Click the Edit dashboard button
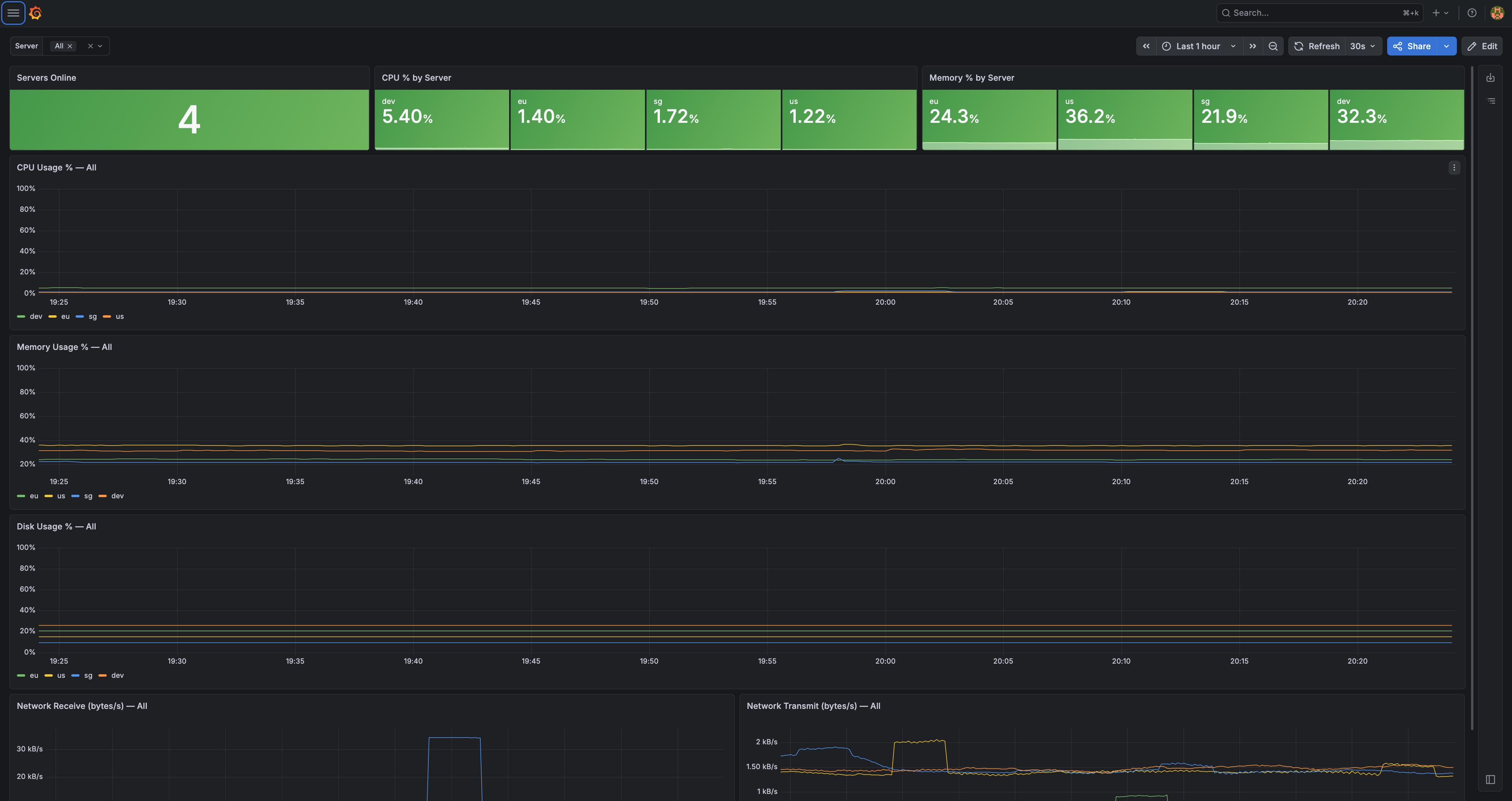Image resolution: width=1512 pixels, height=801 pixels. [x=1482, y=46]
